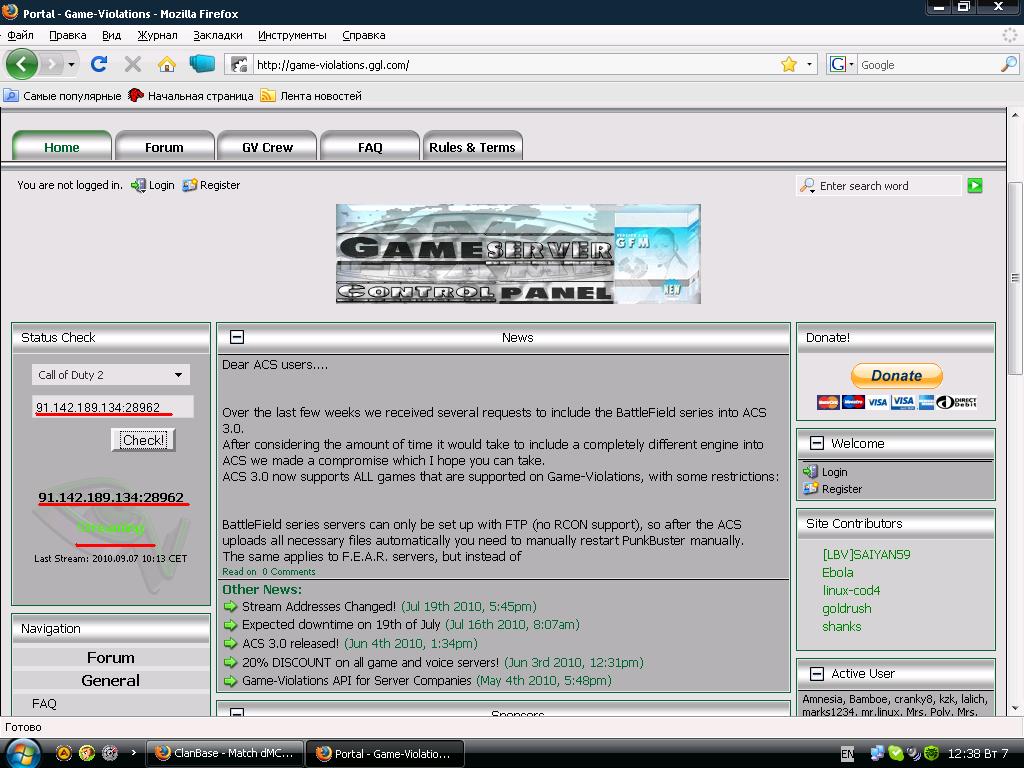Collapse the Welcome panel with minus box
Screen dimensions: 1024x768
point(816,443)
